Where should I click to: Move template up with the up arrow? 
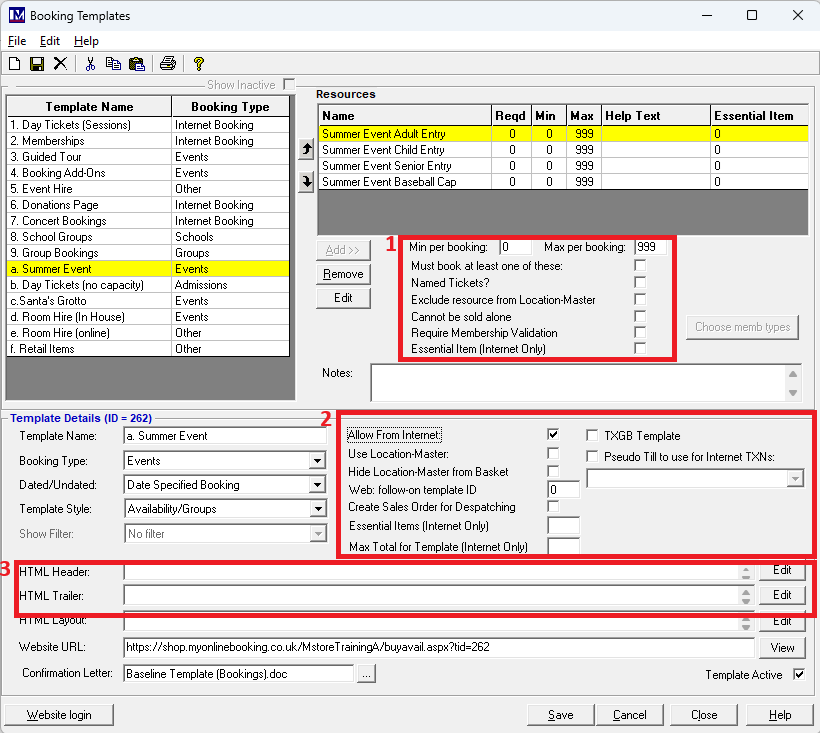(306, 150)
